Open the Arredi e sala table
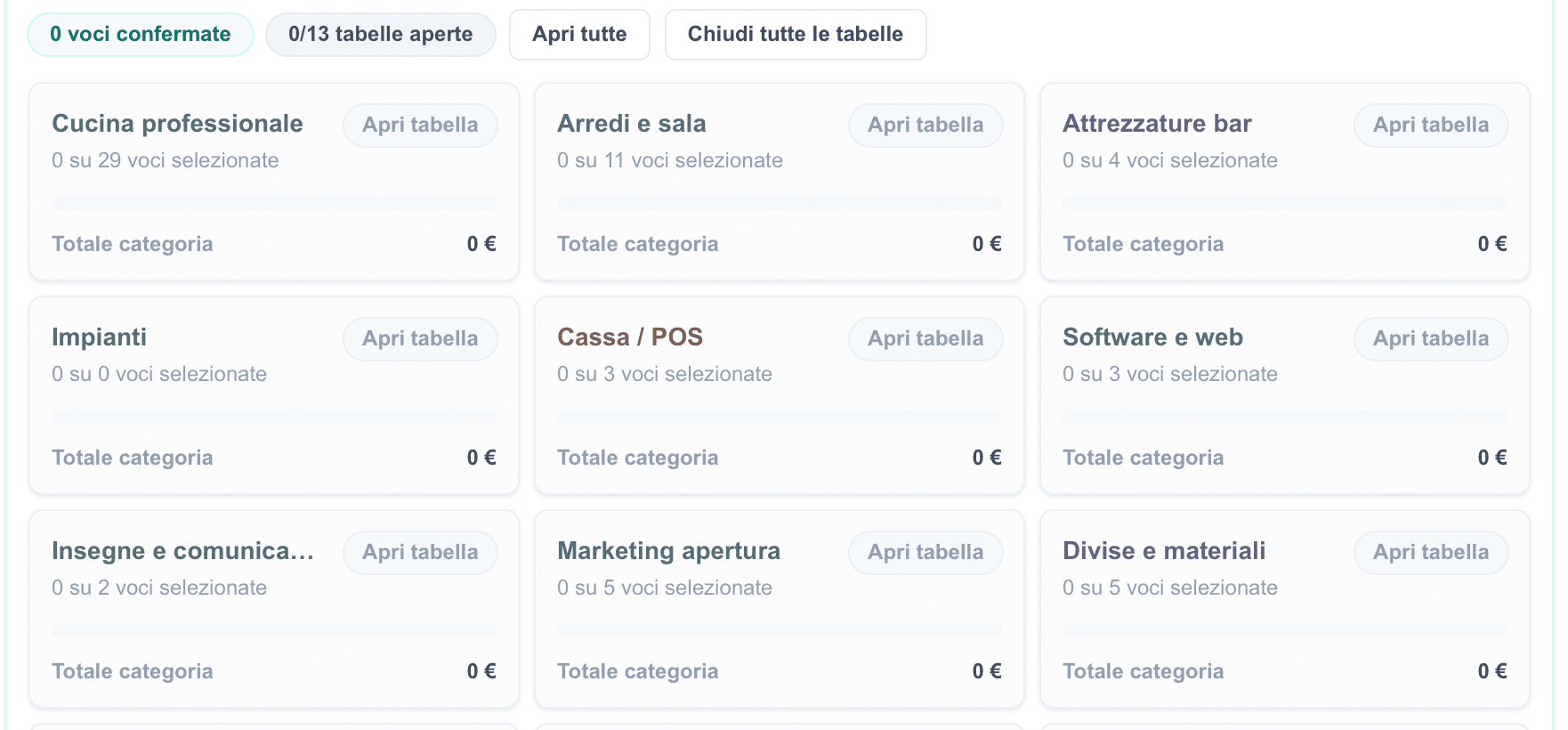Image resolution: width=1568 pixels, height=730 pixels. 925,126
